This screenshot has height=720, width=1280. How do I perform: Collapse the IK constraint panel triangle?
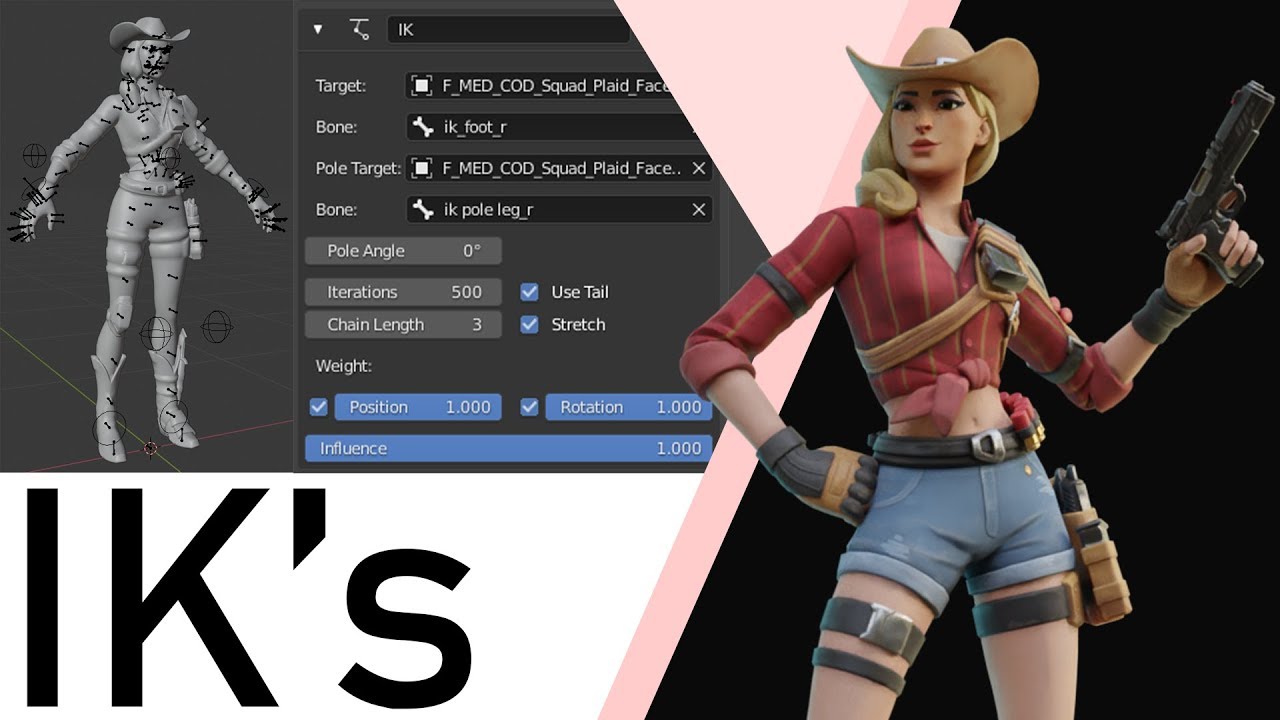click(x=318, y=29)
